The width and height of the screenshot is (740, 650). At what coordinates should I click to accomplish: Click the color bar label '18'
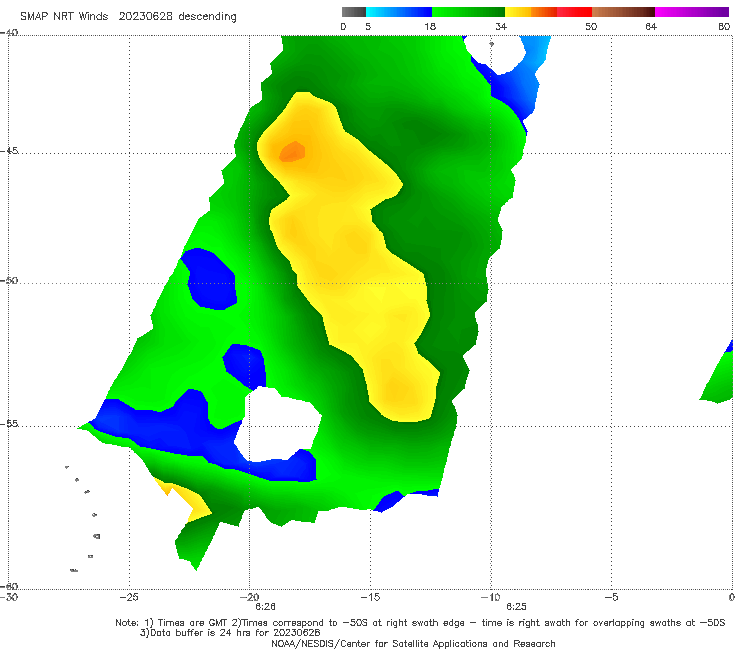click(430, 27)
